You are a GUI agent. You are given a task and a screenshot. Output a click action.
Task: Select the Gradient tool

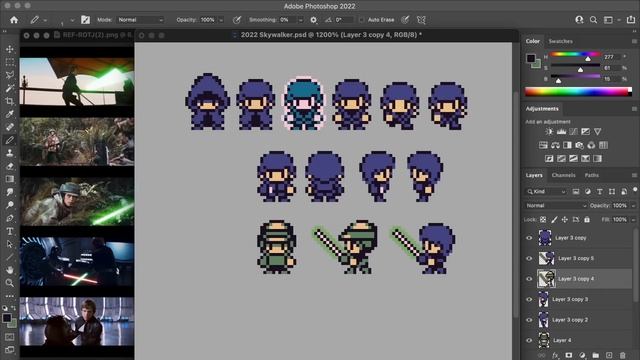tap(10, 179)
